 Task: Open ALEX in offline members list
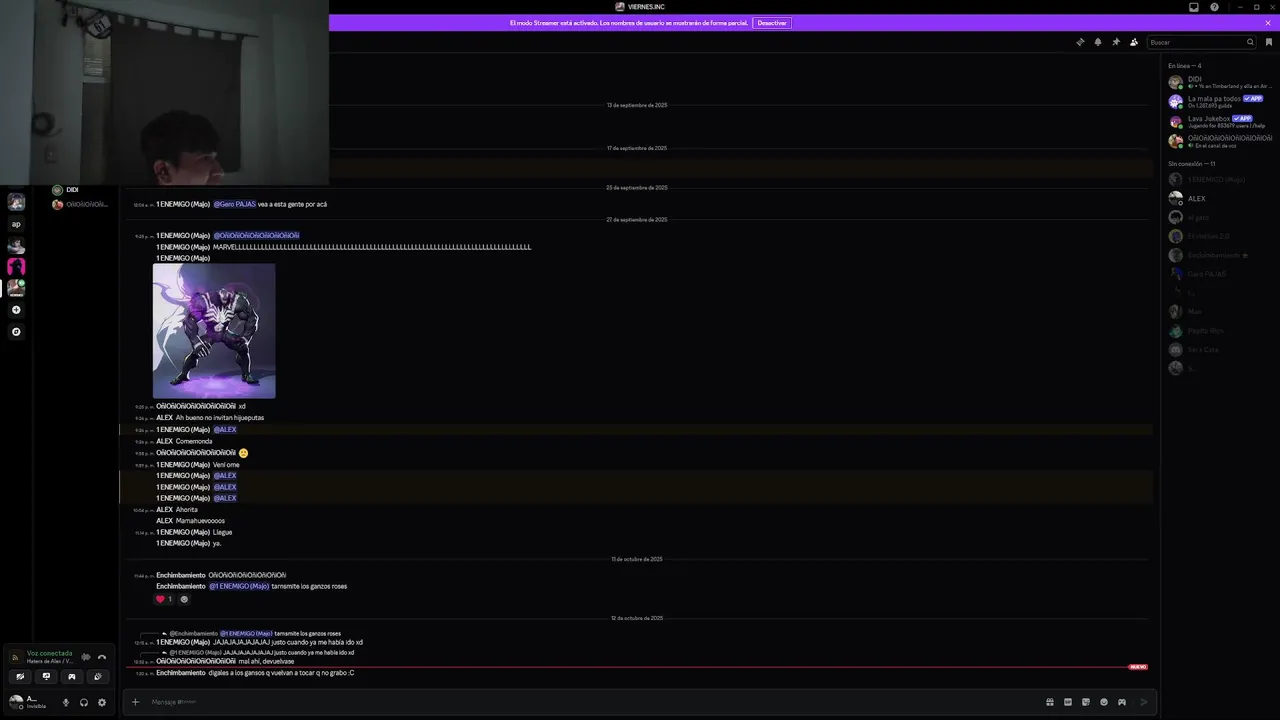click(x=1220, y=198)
